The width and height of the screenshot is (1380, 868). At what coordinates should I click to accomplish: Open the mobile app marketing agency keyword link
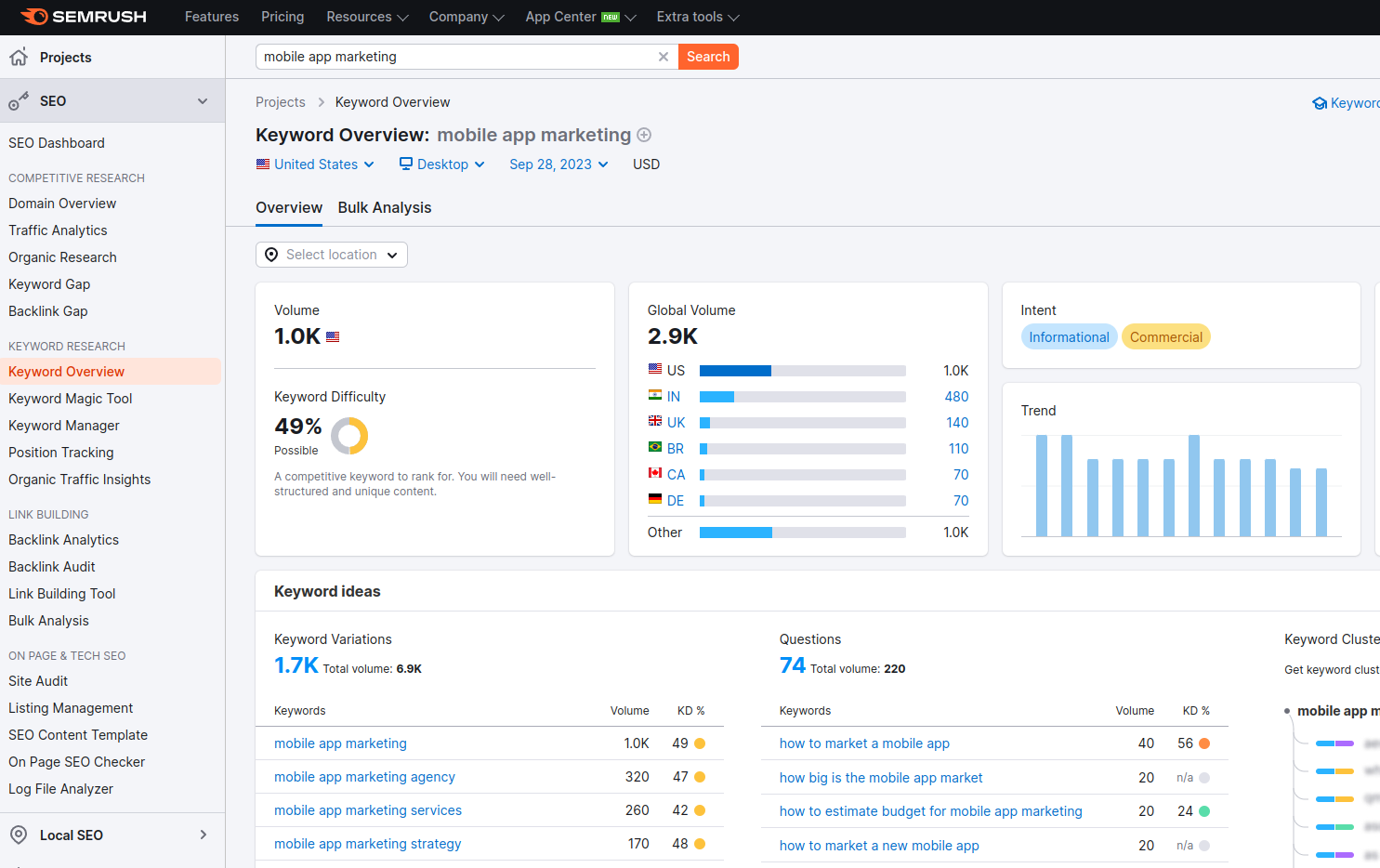364,777
